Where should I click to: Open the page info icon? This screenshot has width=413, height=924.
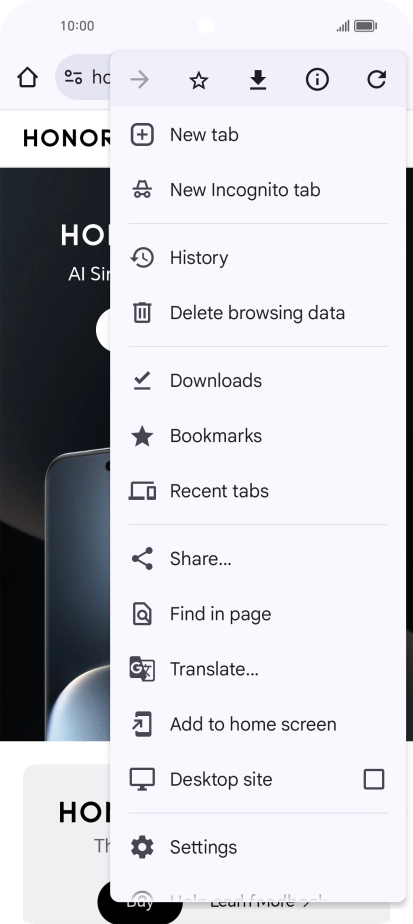[317, 80]
